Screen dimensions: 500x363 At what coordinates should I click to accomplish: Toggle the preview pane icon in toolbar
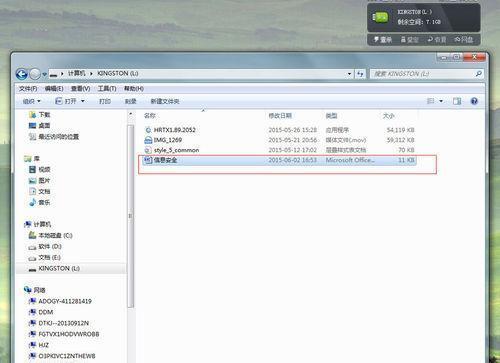pyautogui.click(x=457, y=101)
